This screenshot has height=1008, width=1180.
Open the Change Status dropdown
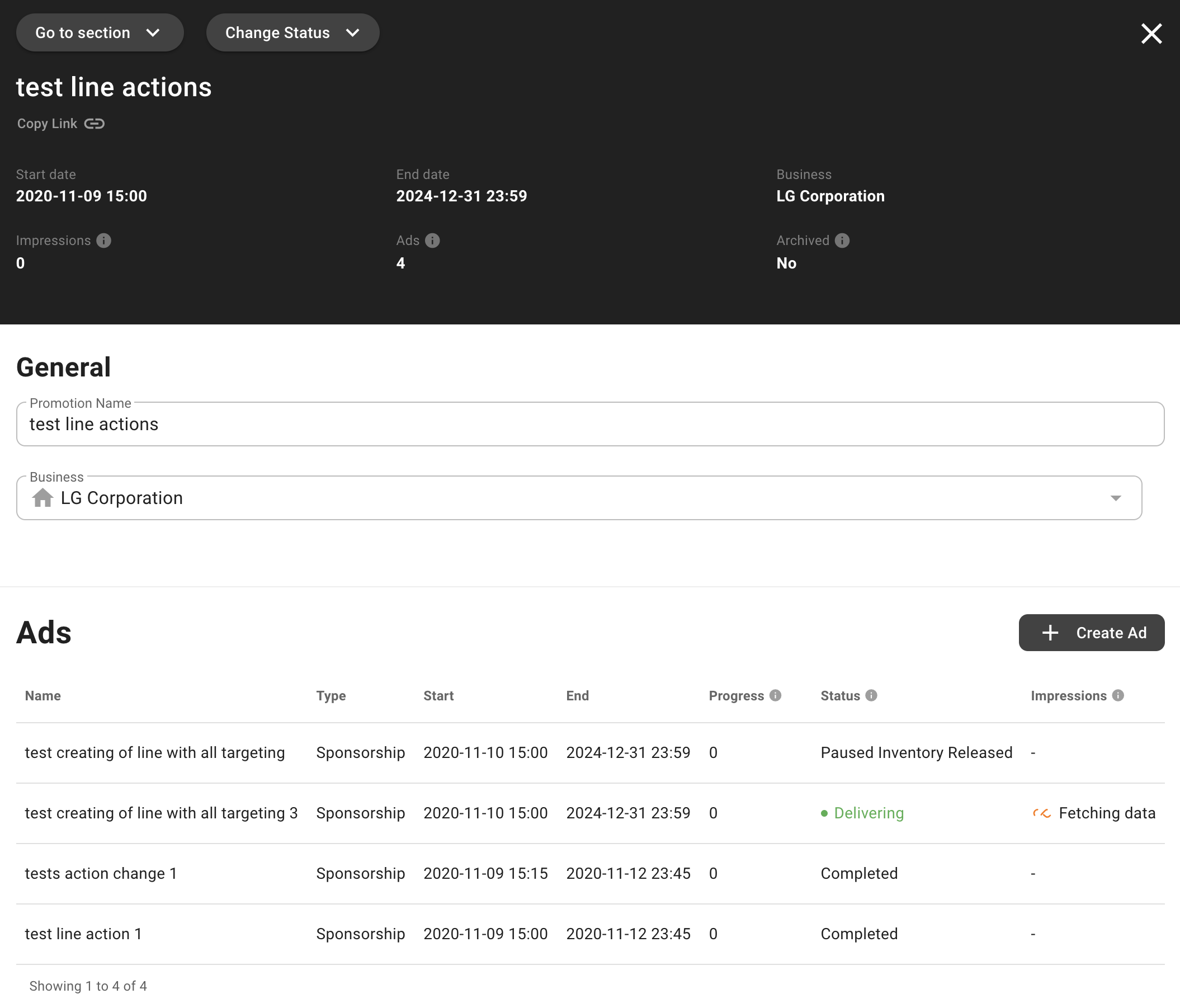(x=292, y=33)
